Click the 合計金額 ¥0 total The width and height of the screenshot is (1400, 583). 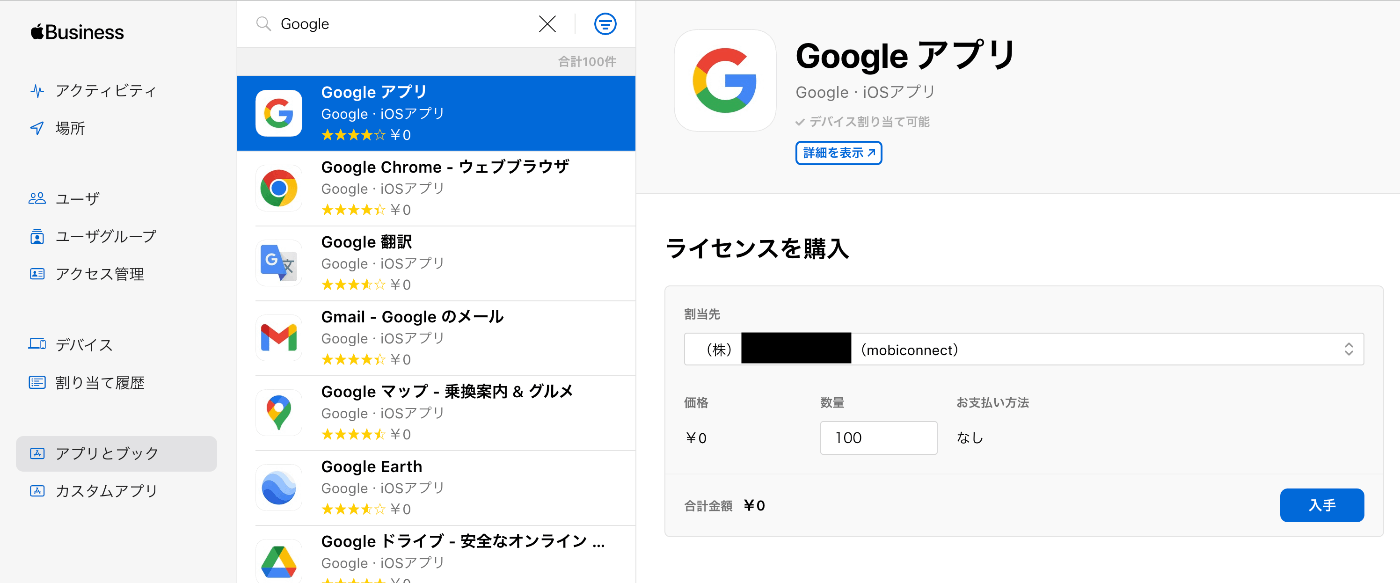tap(725, 506)
